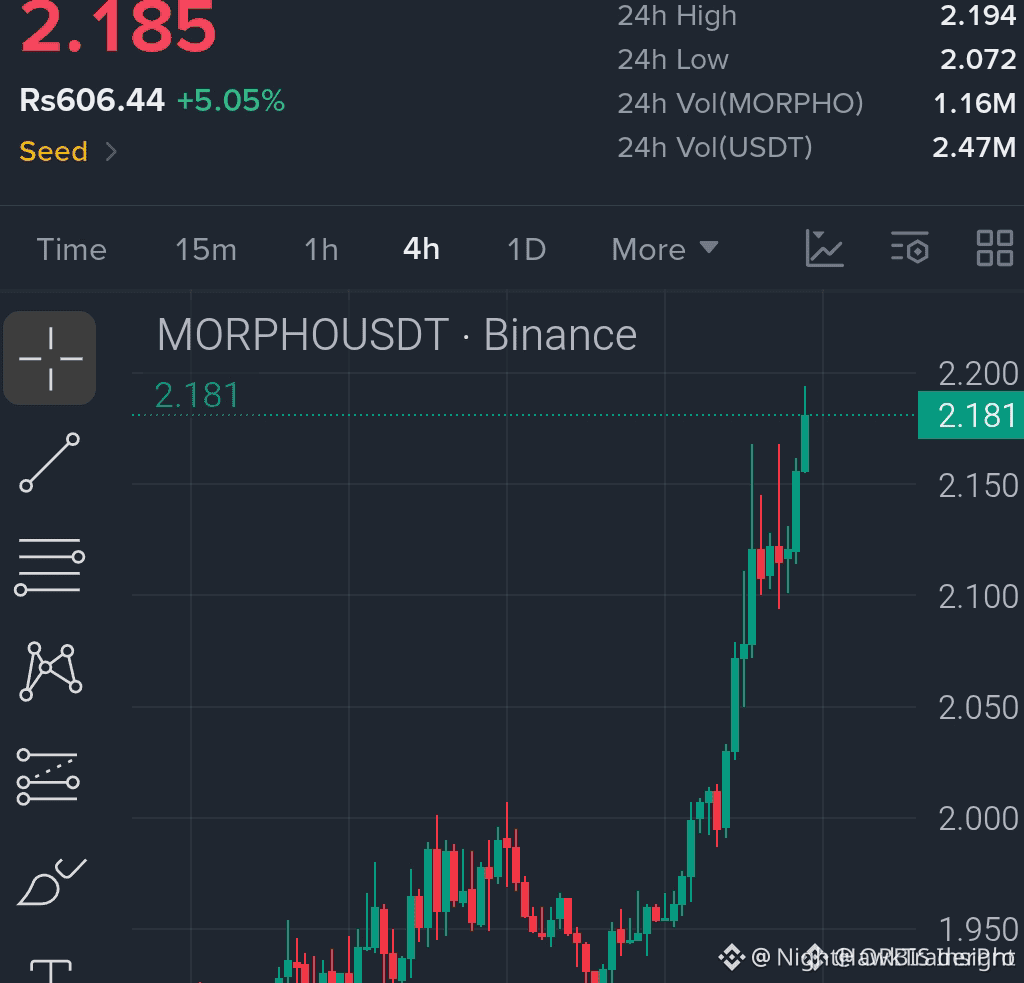Select the horizontal lines Fibonacci tool
The width and height of the screenshot is (1024, 983).
pos(50,566)
